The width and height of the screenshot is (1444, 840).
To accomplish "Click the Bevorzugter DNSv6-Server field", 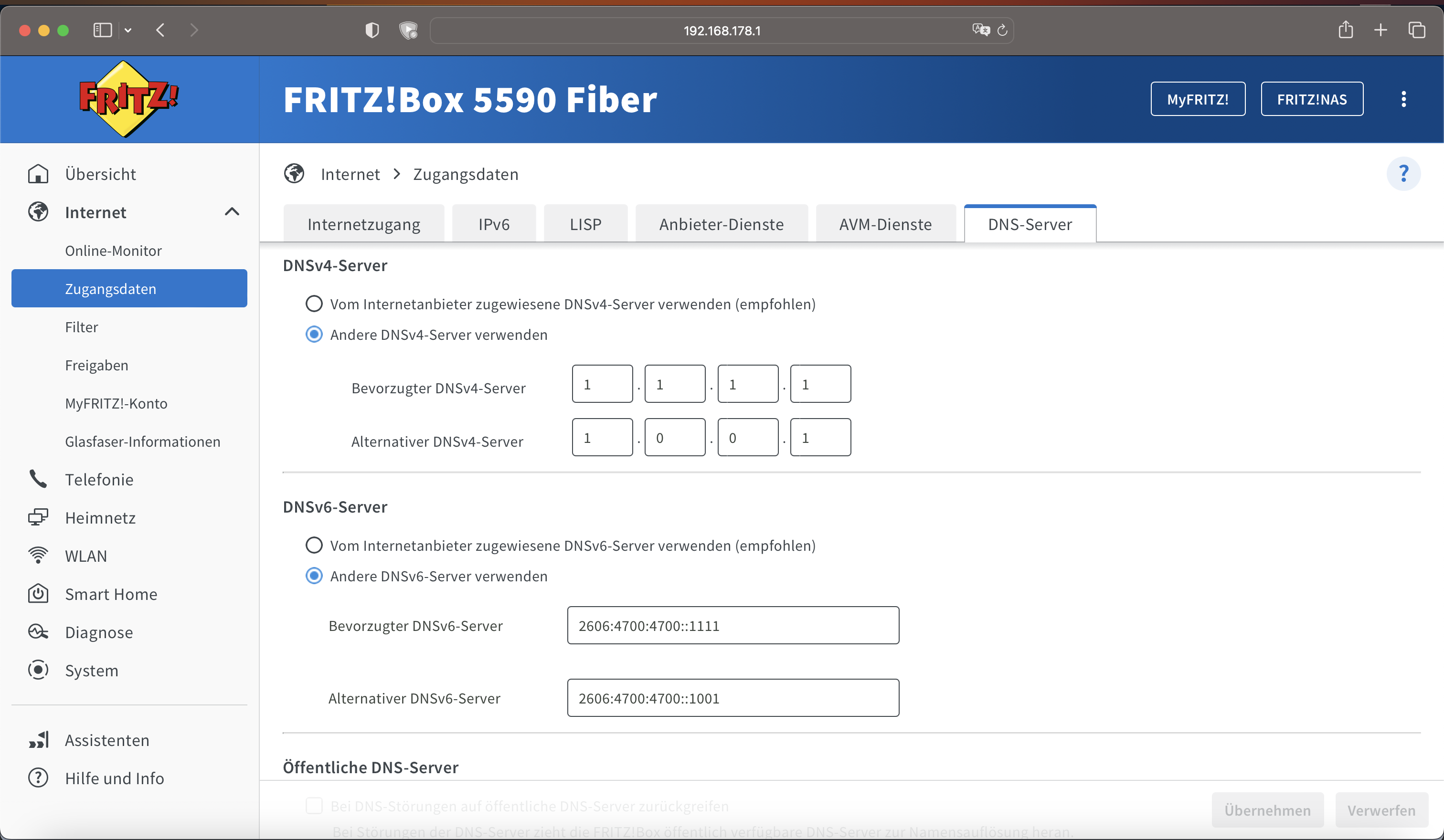I will [x=733, y=625].
